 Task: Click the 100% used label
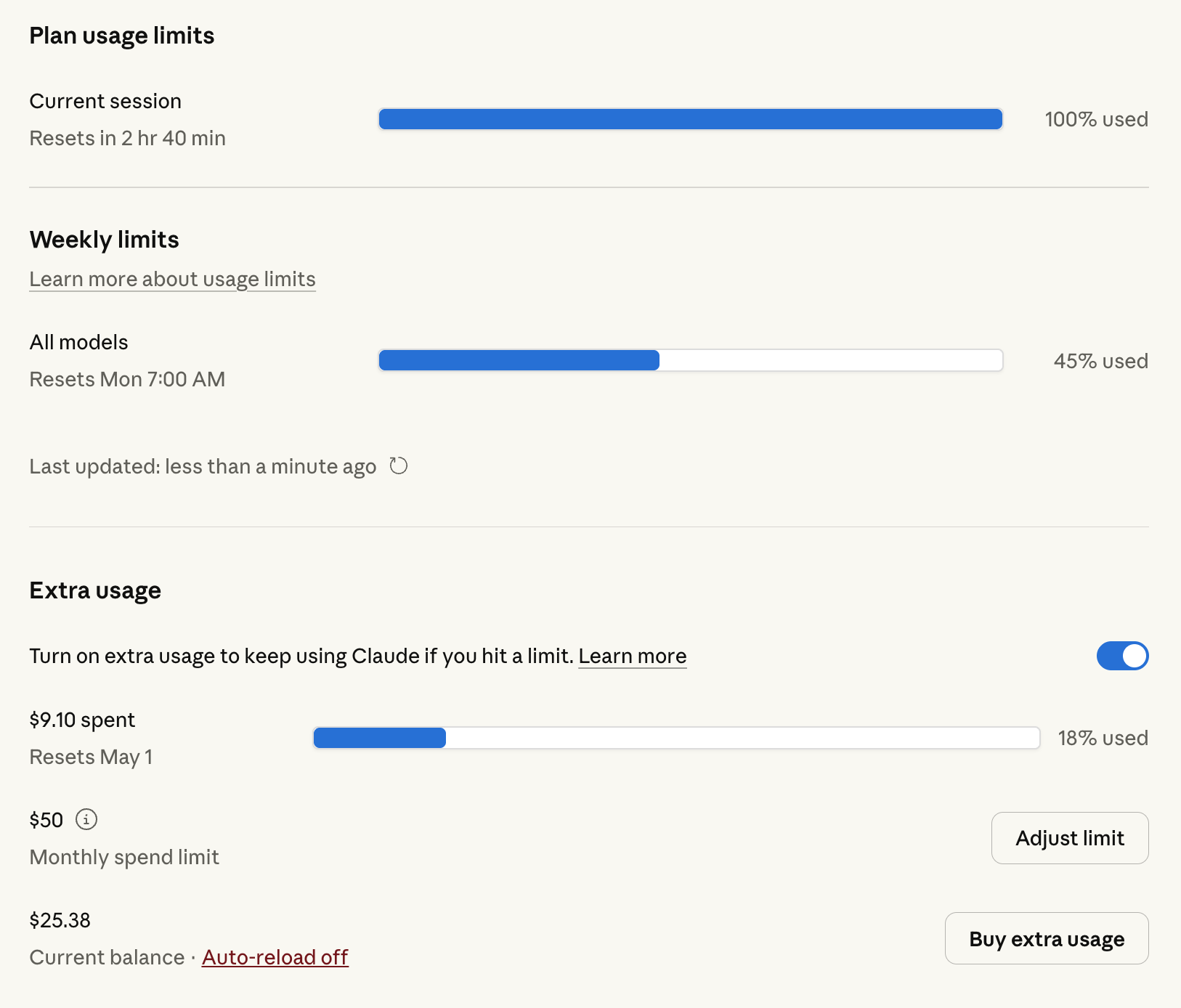tap(1097, 119)
